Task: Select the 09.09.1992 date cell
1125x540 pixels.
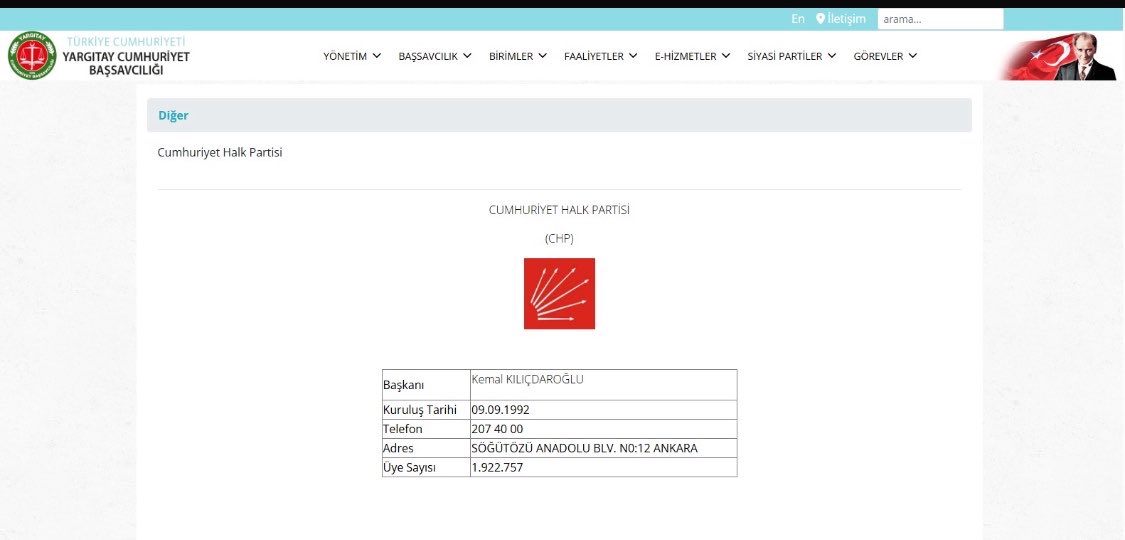Action: 603,410
